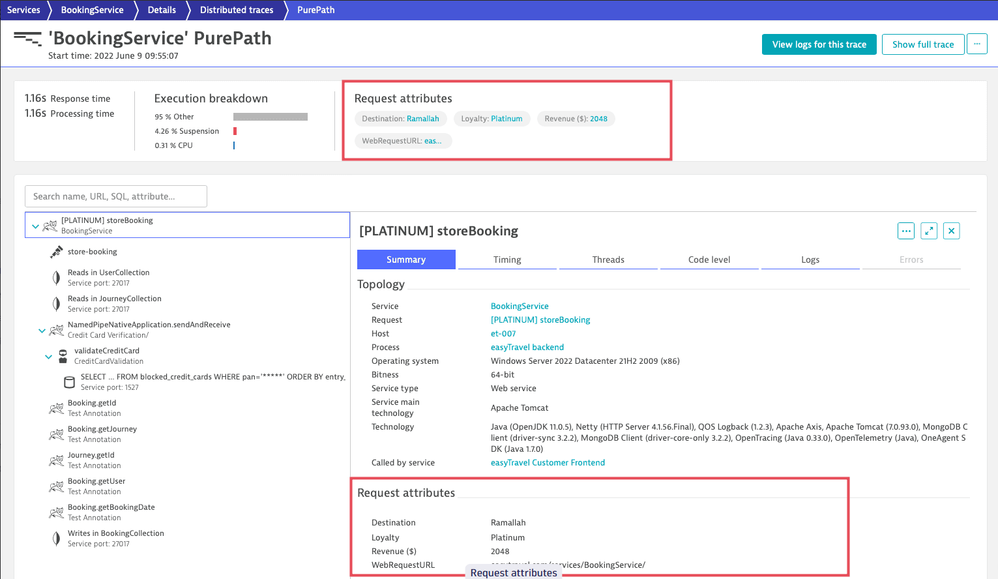Select the Booking.getJourney row
Image resolution: width=998 pixels, height=579 pixels.
click(x=188, y=435)
